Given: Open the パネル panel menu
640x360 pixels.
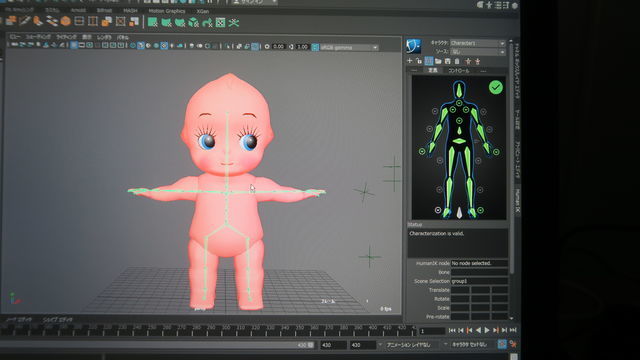Looking at the screenshot, I should [122, 37].
